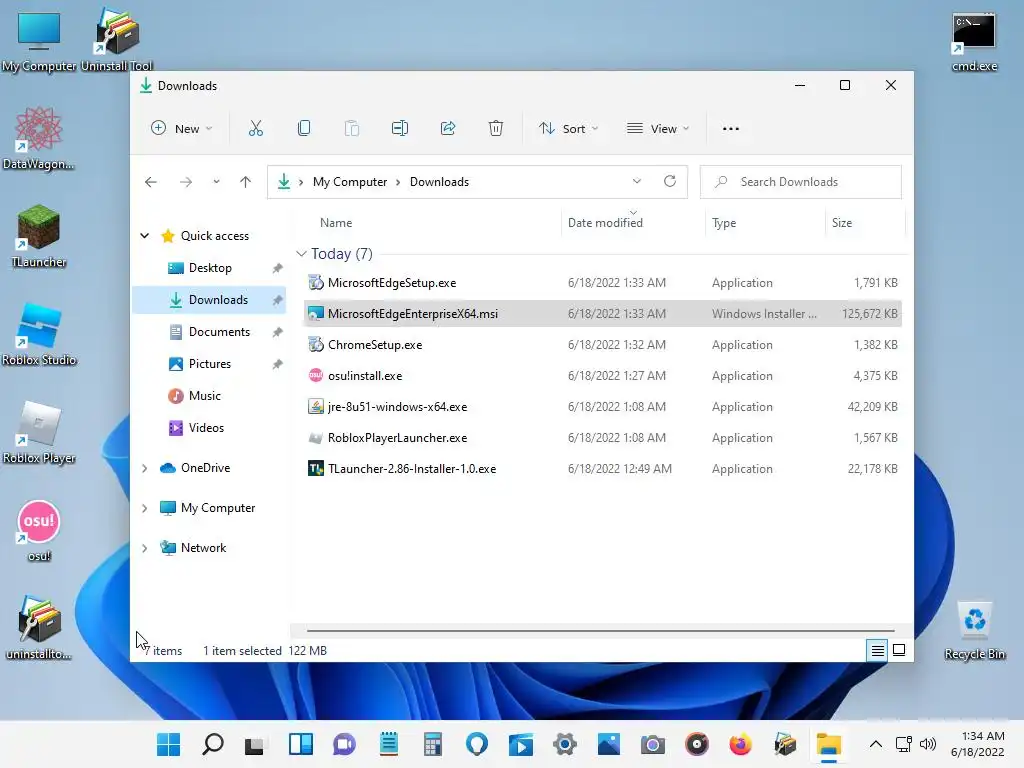This screenshot has width=1024, height=768.
Task: Open the cmd.exe desktop shortcut
Action: [x=974, y=42]
